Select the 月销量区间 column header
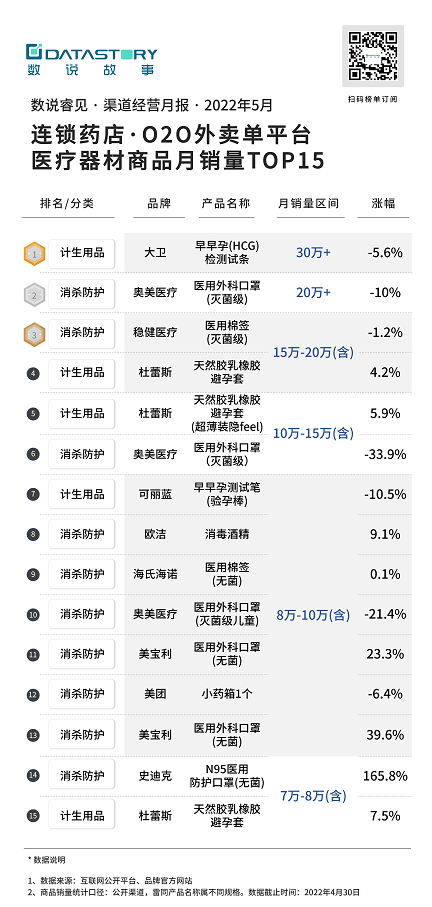 [x=308, y=204]
